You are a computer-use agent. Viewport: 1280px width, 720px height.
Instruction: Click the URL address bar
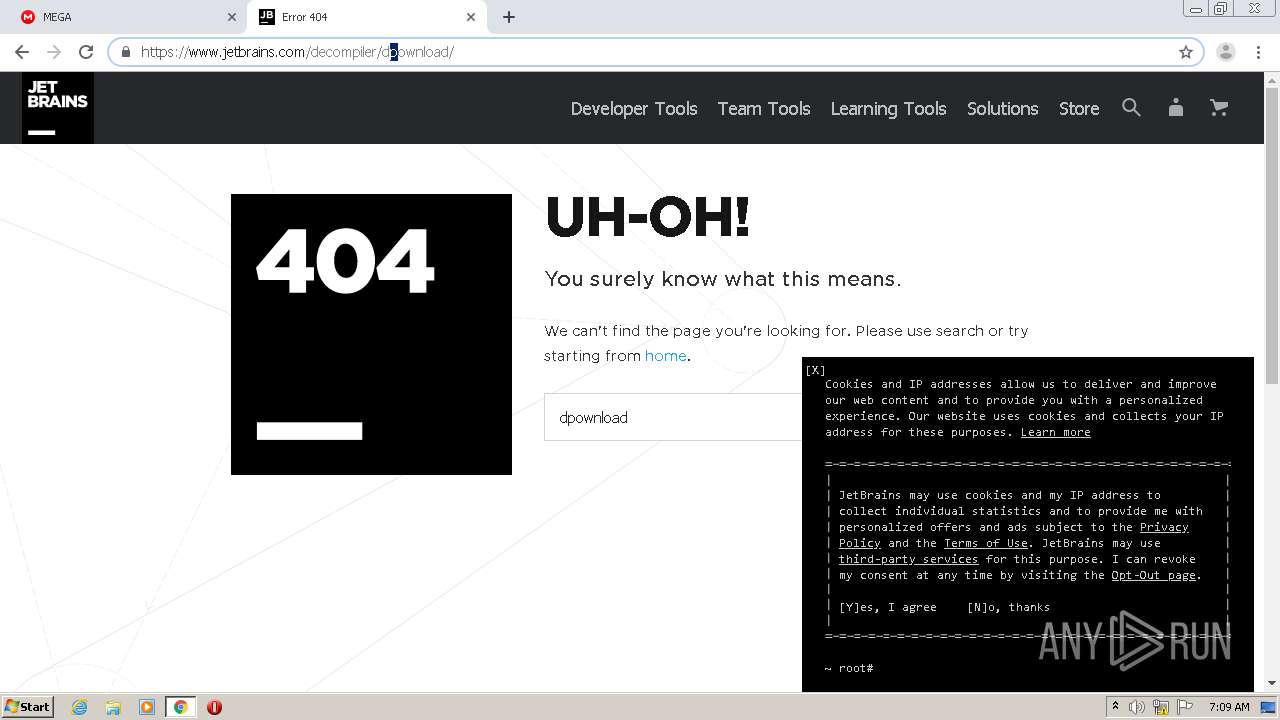point(655,52)
